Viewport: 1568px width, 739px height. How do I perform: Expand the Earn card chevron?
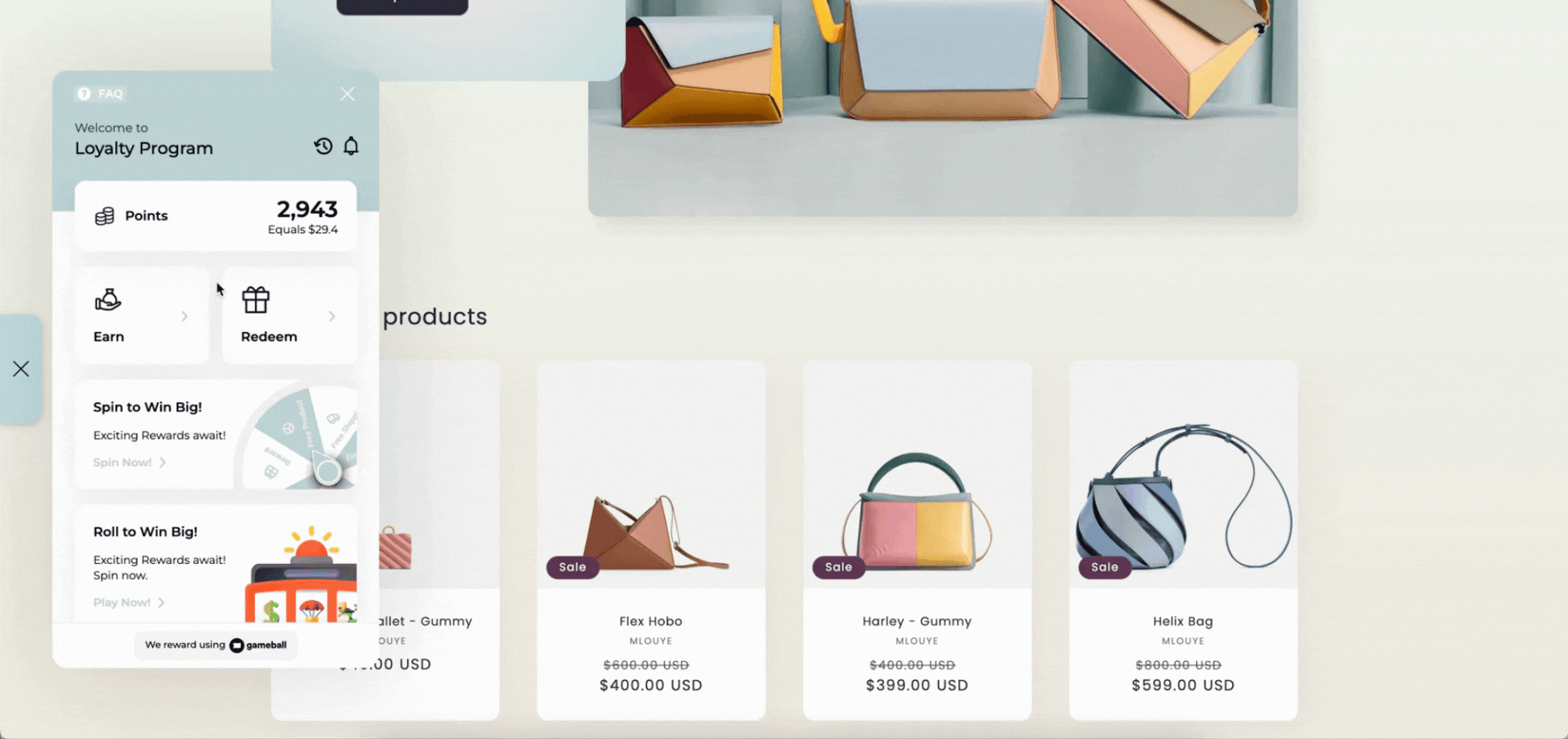click(184, 316)
